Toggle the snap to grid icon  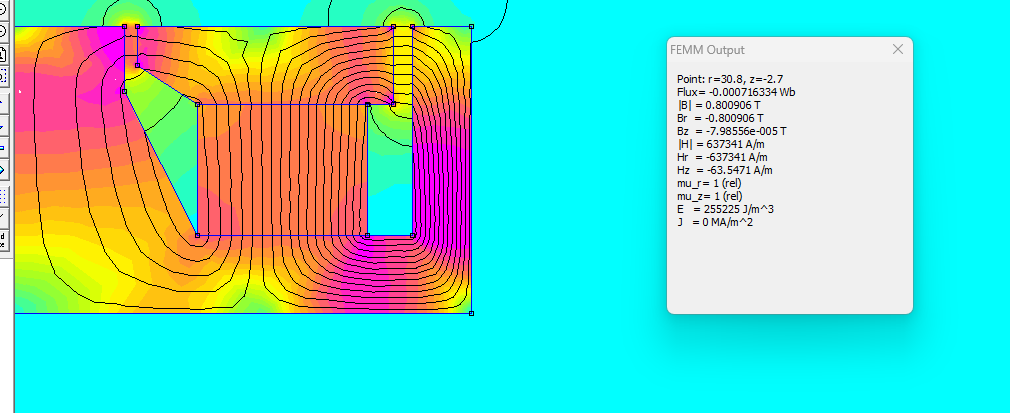pos(2,217)
